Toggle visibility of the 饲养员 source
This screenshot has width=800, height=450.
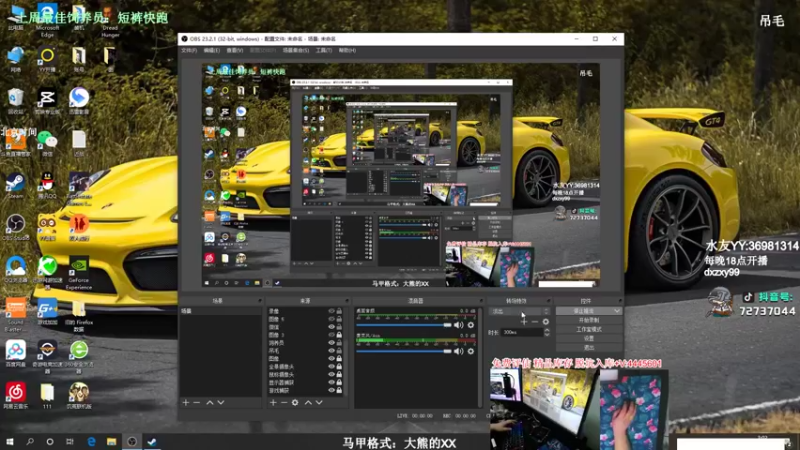point(332,343)
